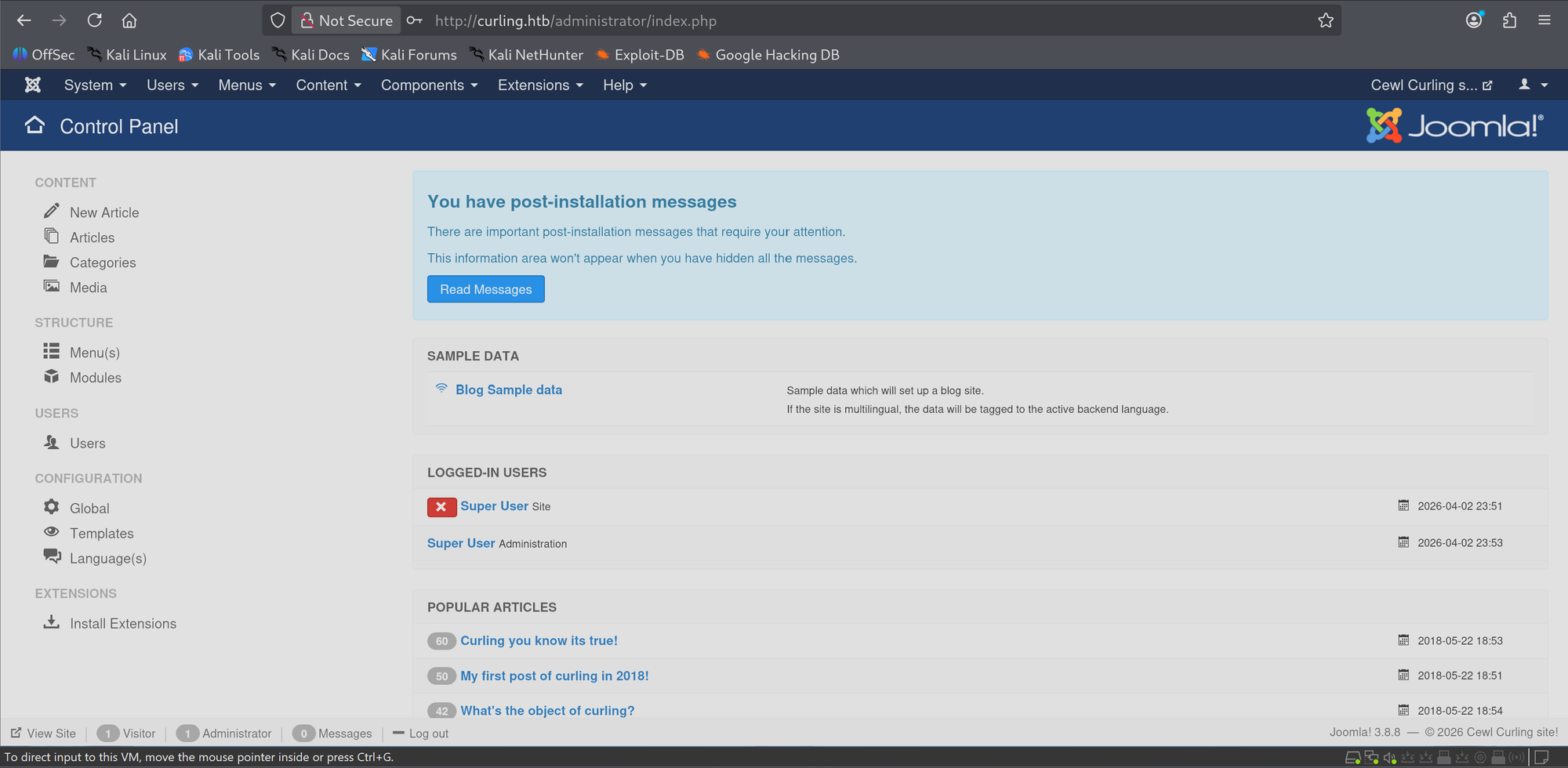The width and height of the screenshot is (1568, 768).
Task: Open article 'Curling you know its true!'
Action: [539, 641]
